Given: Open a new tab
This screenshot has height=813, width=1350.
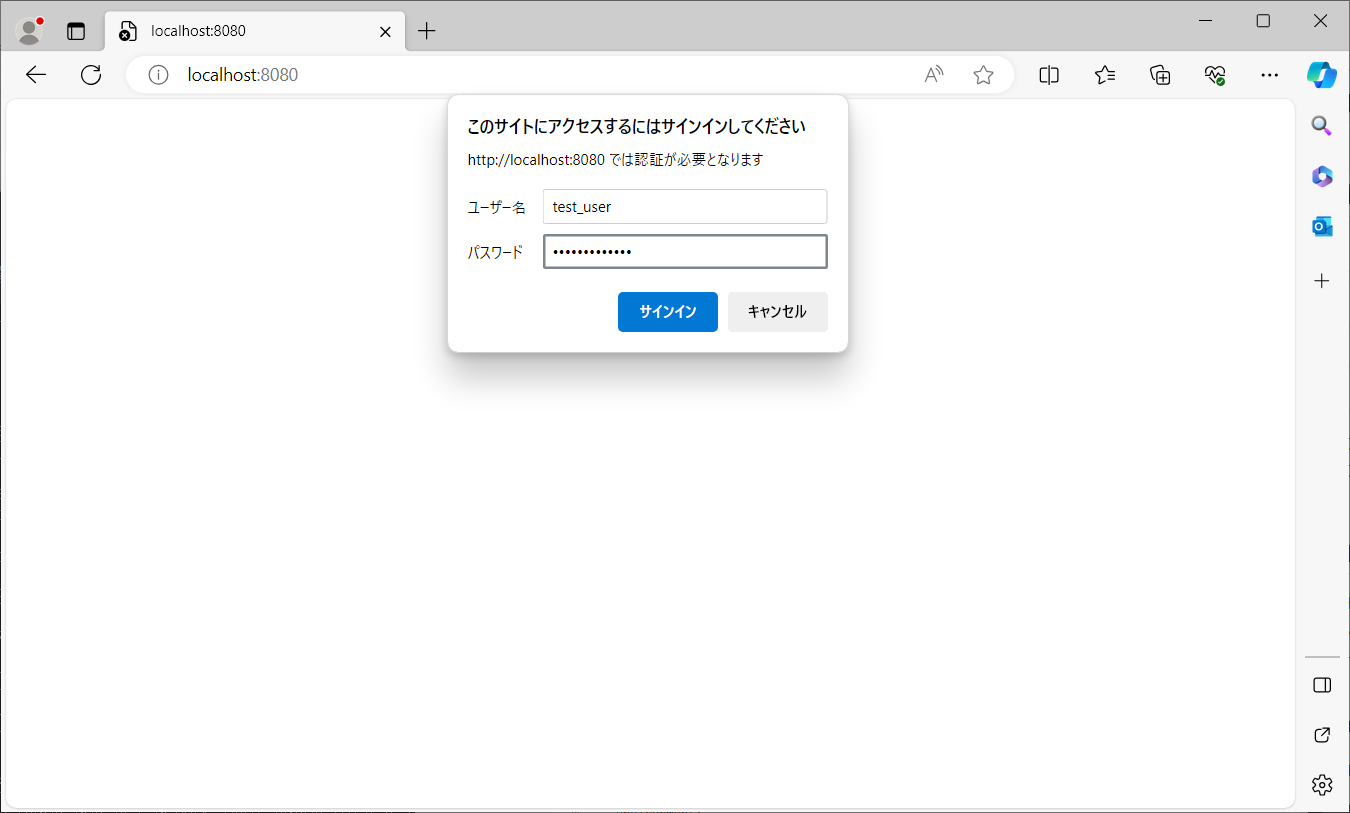Looking at the screenshot, I should click(x=427, y=31).
